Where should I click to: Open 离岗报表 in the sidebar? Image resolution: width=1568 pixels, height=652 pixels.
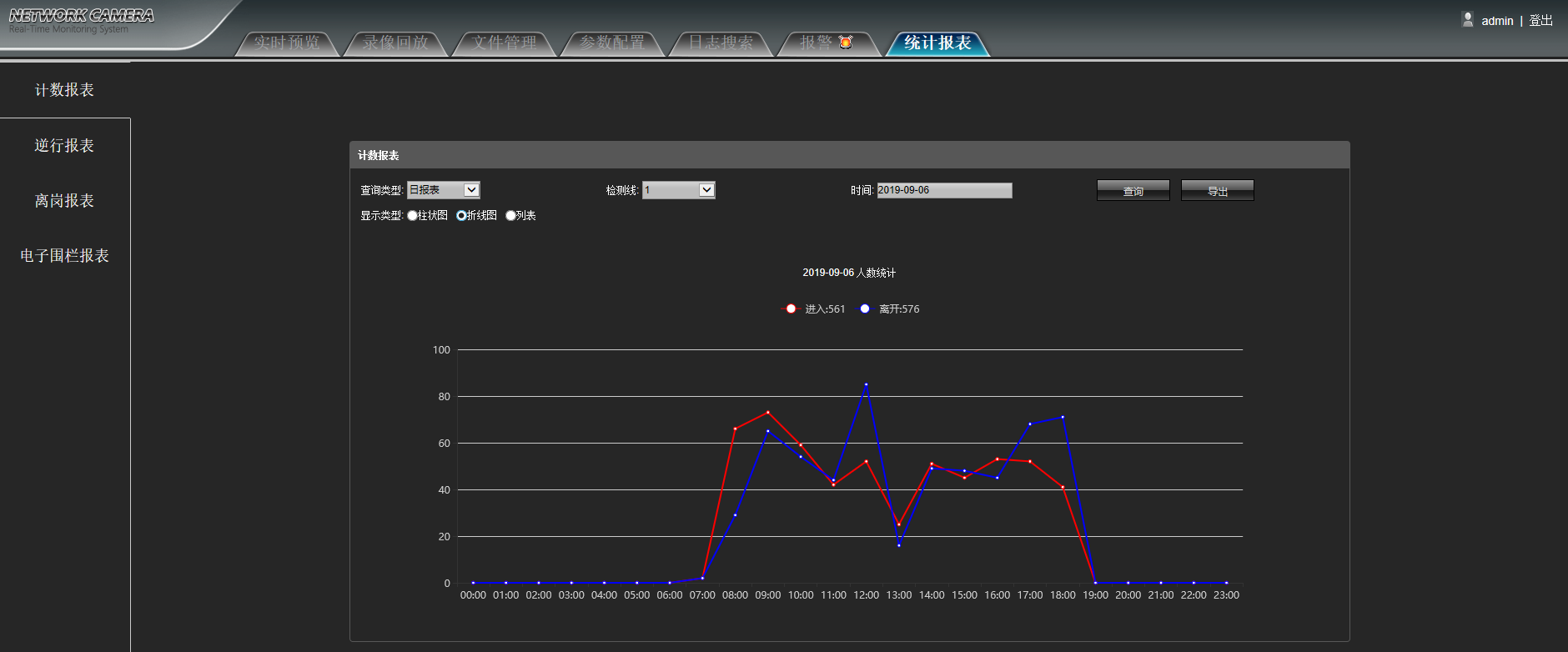[x=64, y=201]
